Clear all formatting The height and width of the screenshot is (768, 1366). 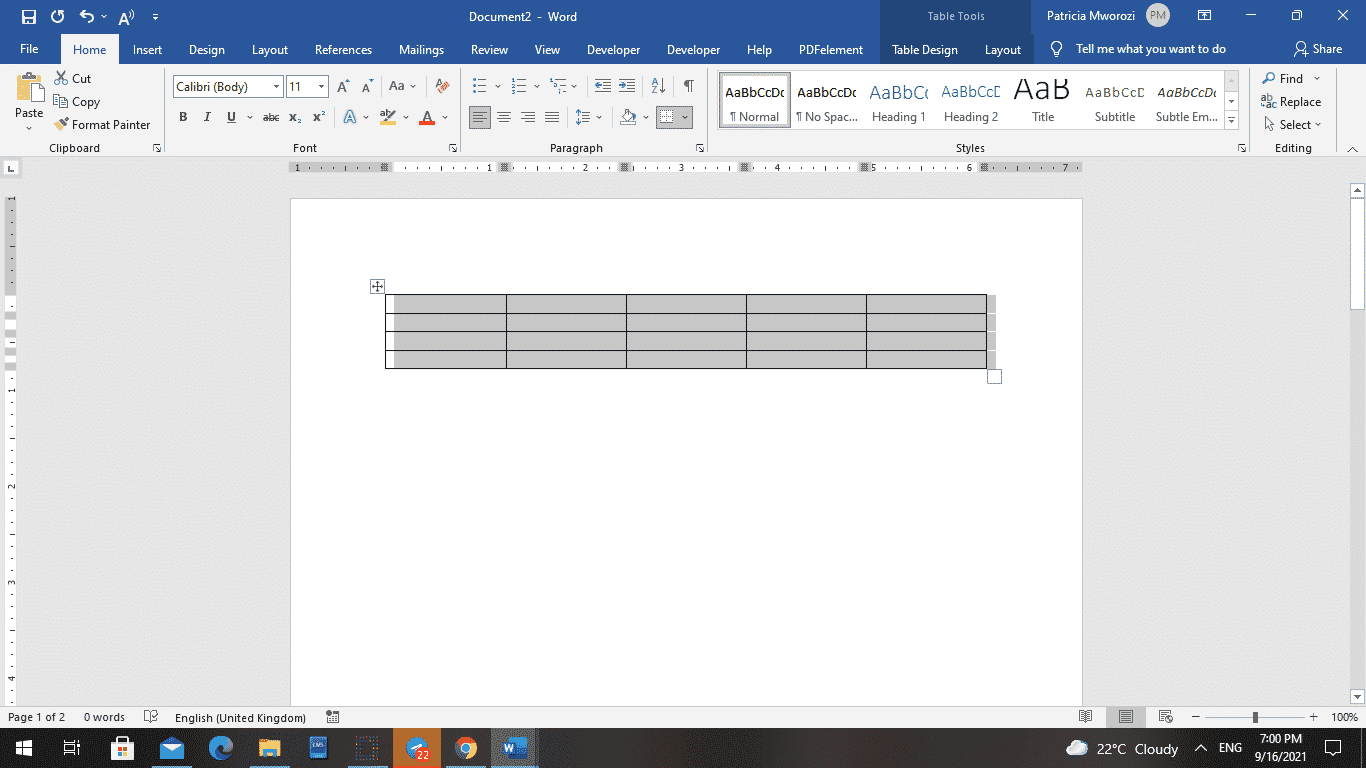[x=442, y=86]
